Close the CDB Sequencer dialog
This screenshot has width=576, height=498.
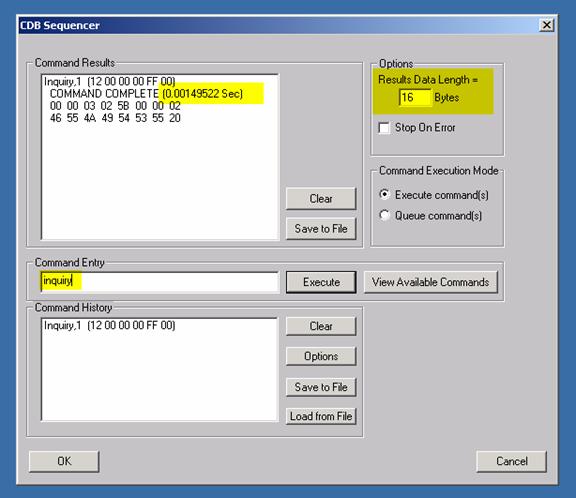[547, 25]
